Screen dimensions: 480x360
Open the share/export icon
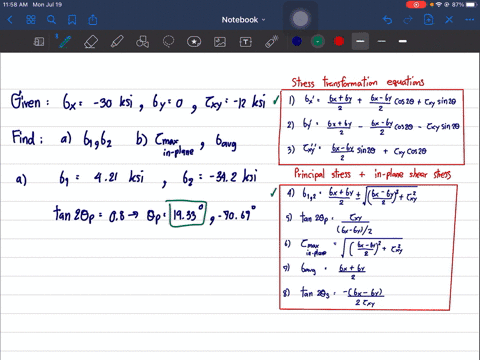(x=93, y=20)
